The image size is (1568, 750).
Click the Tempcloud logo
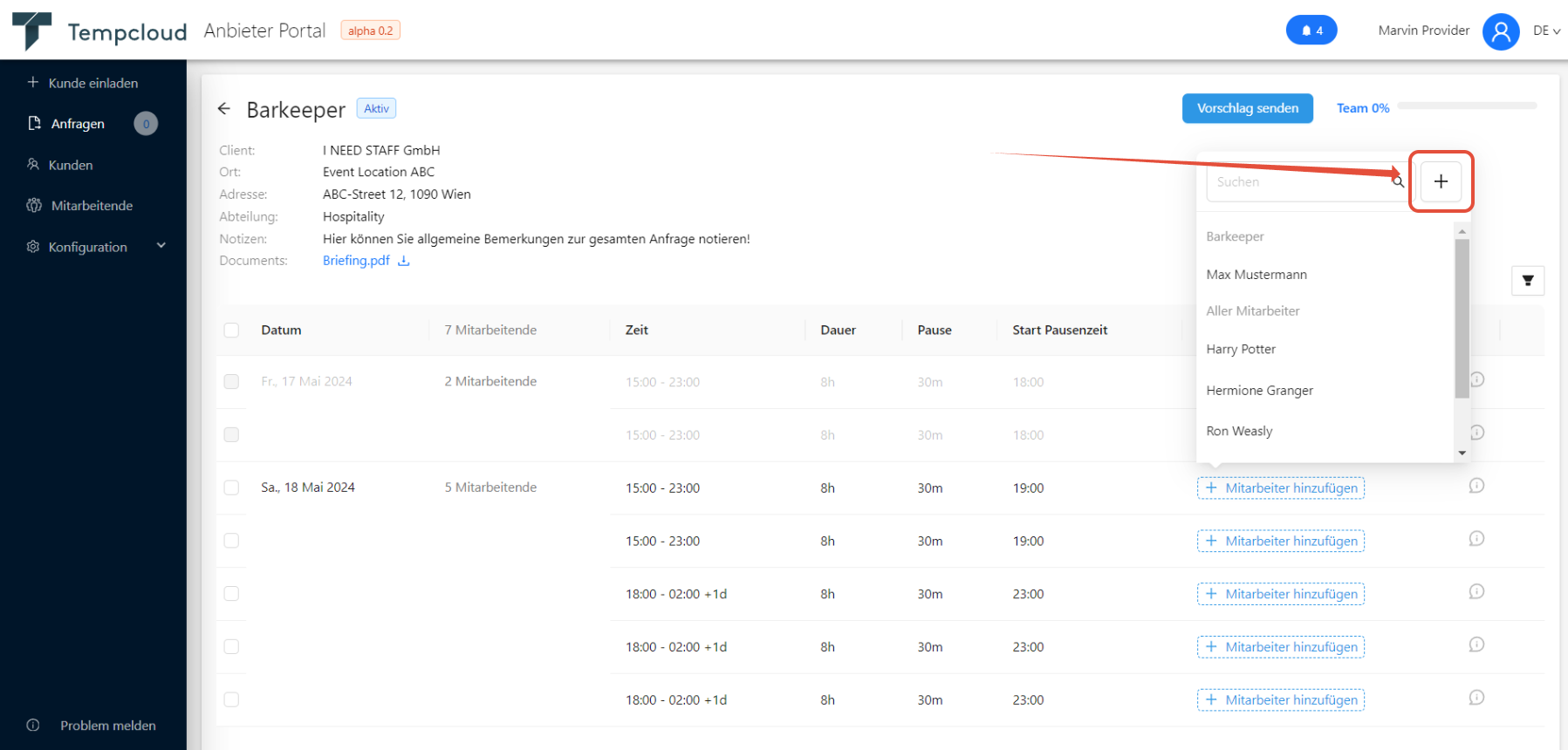tap(99, 31)
